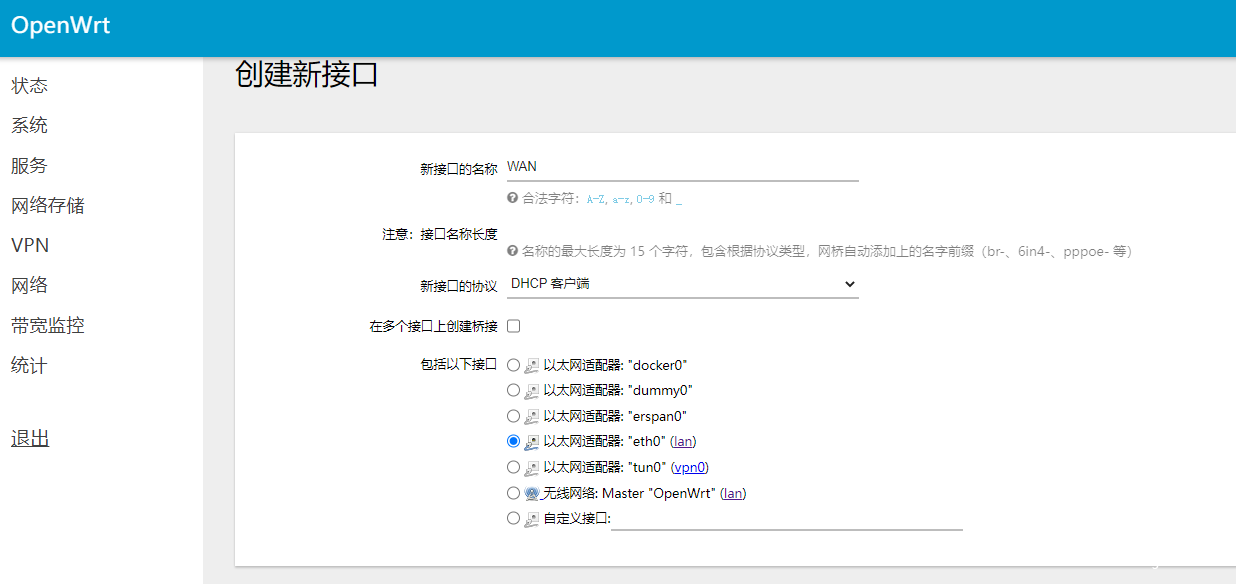
Task: Click help icon beside 合法字符 hint
Action: [x=513, y=198]
